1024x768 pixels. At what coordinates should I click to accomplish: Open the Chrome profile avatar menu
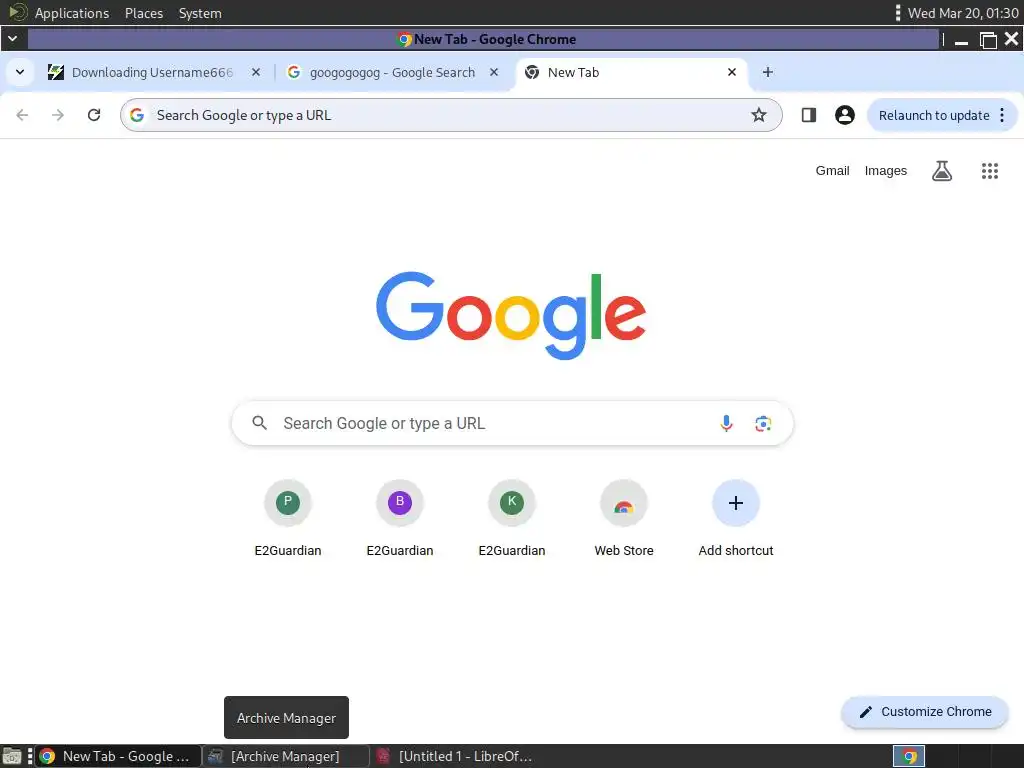844,115
